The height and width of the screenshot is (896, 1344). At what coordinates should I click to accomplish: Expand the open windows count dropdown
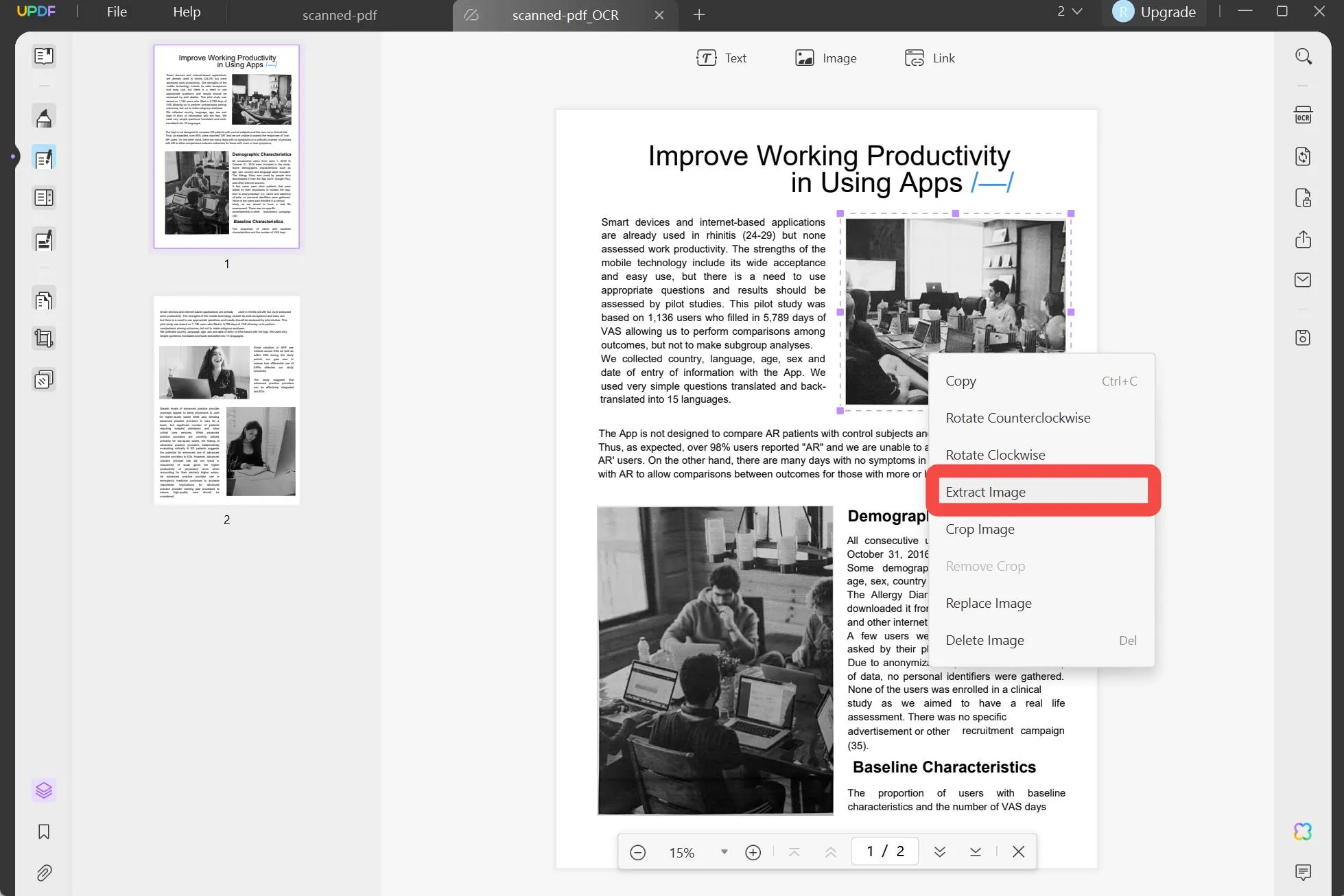tap(1070, 12)
